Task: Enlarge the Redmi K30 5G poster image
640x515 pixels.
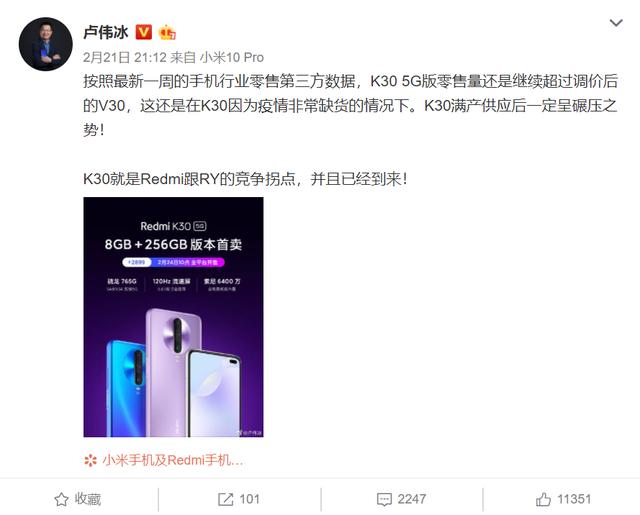Action: [x=173, y=317]
